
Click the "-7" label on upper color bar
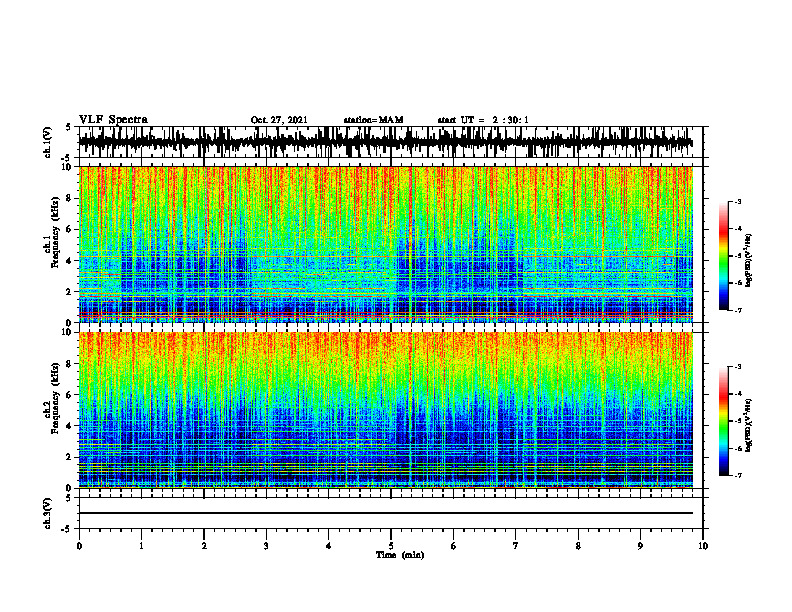coord(737,310)
